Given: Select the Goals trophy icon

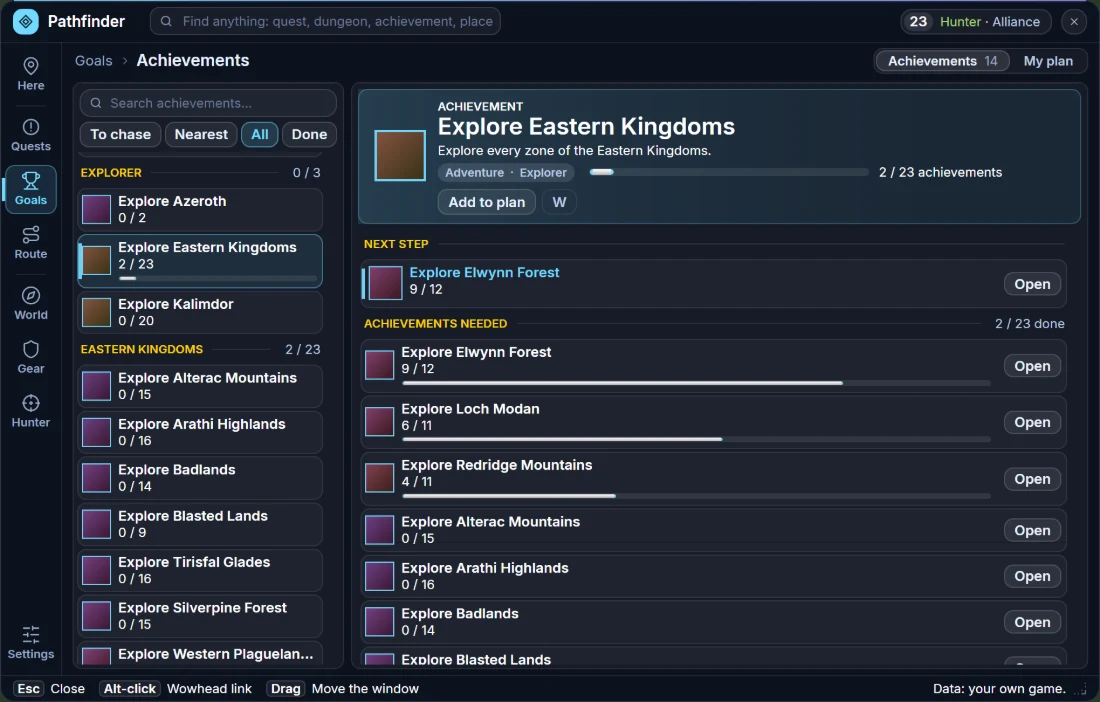Looking at the screenshot, I should pos(31,181).
